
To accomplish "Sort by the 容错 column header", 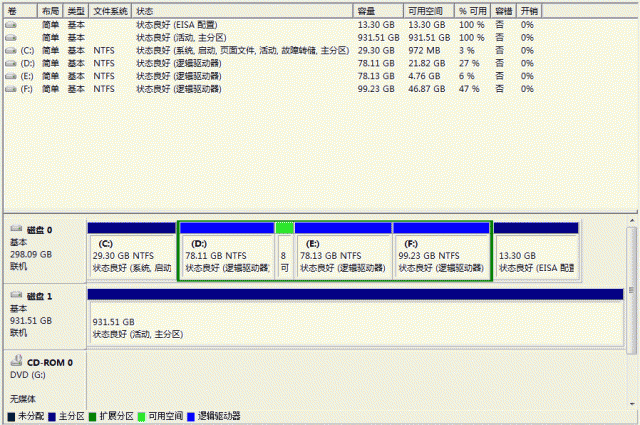I will [x=504, y=11].
